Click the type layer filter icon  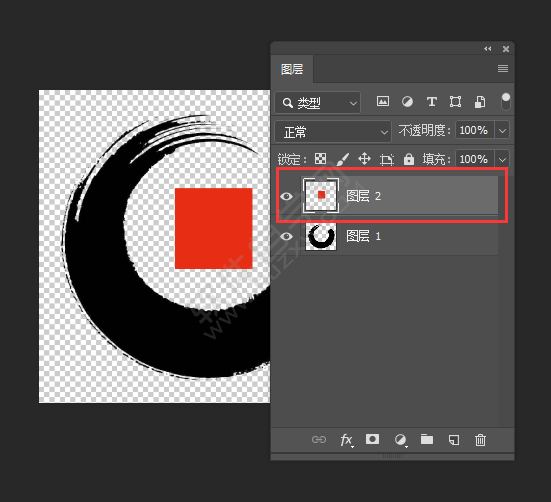click(432, 102)
